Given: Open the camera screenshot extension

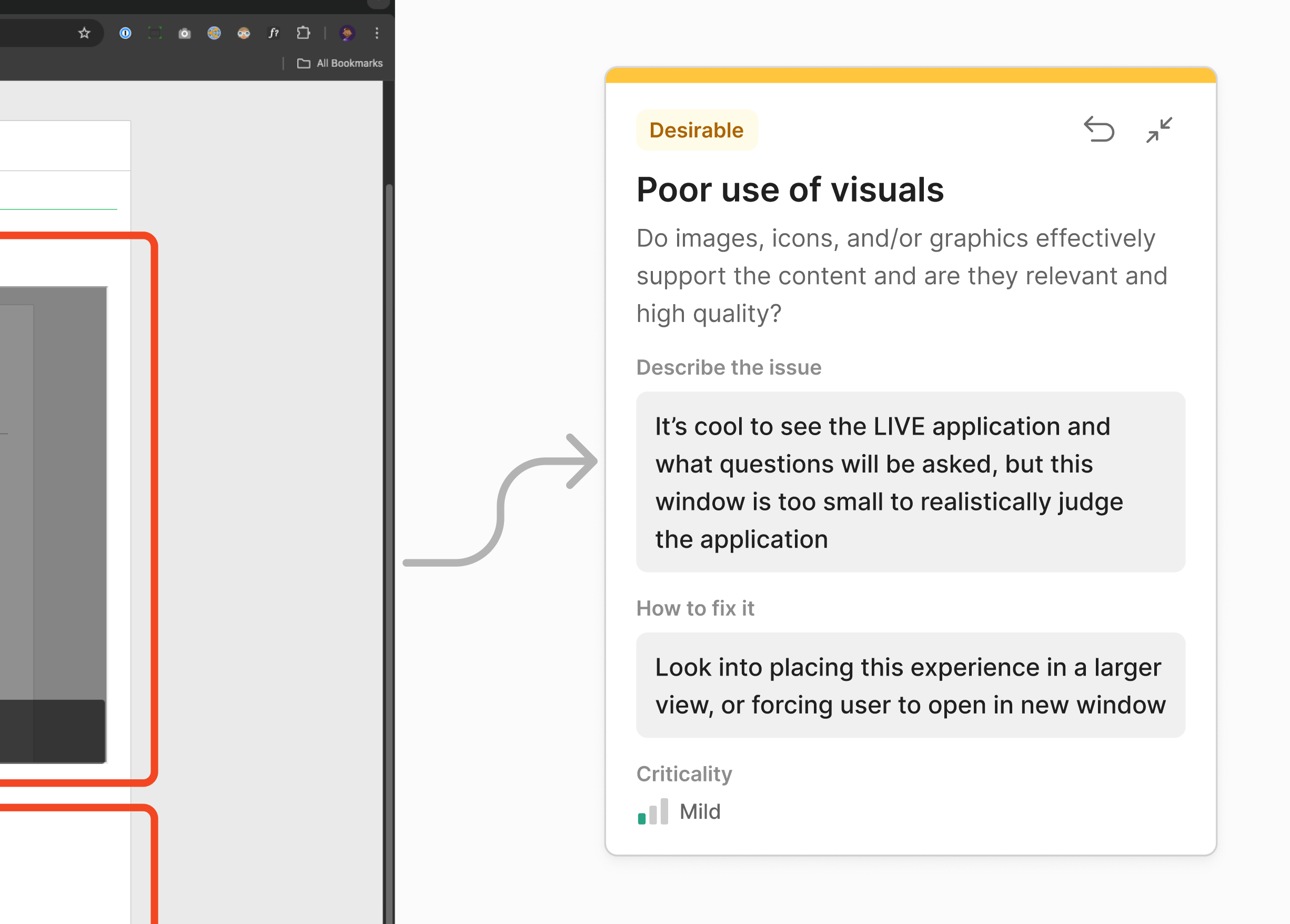Looking at the screenshot, I should [x=184, y=34].
